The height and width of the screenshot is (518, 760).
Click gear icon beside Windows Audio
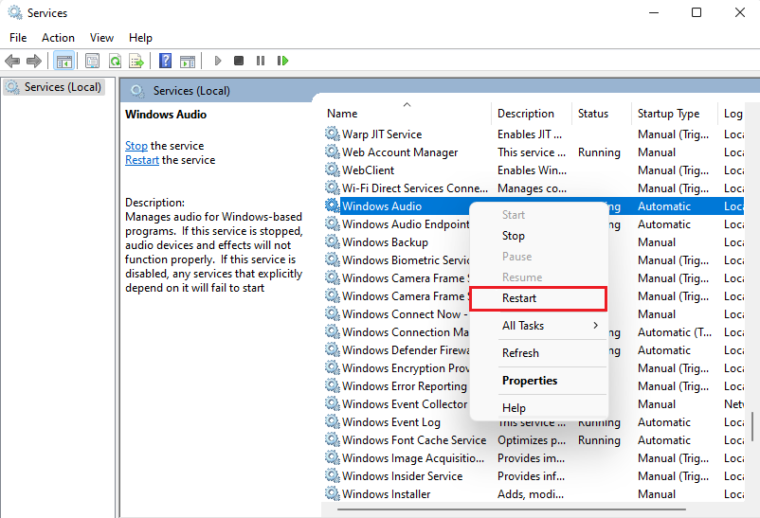332,205
